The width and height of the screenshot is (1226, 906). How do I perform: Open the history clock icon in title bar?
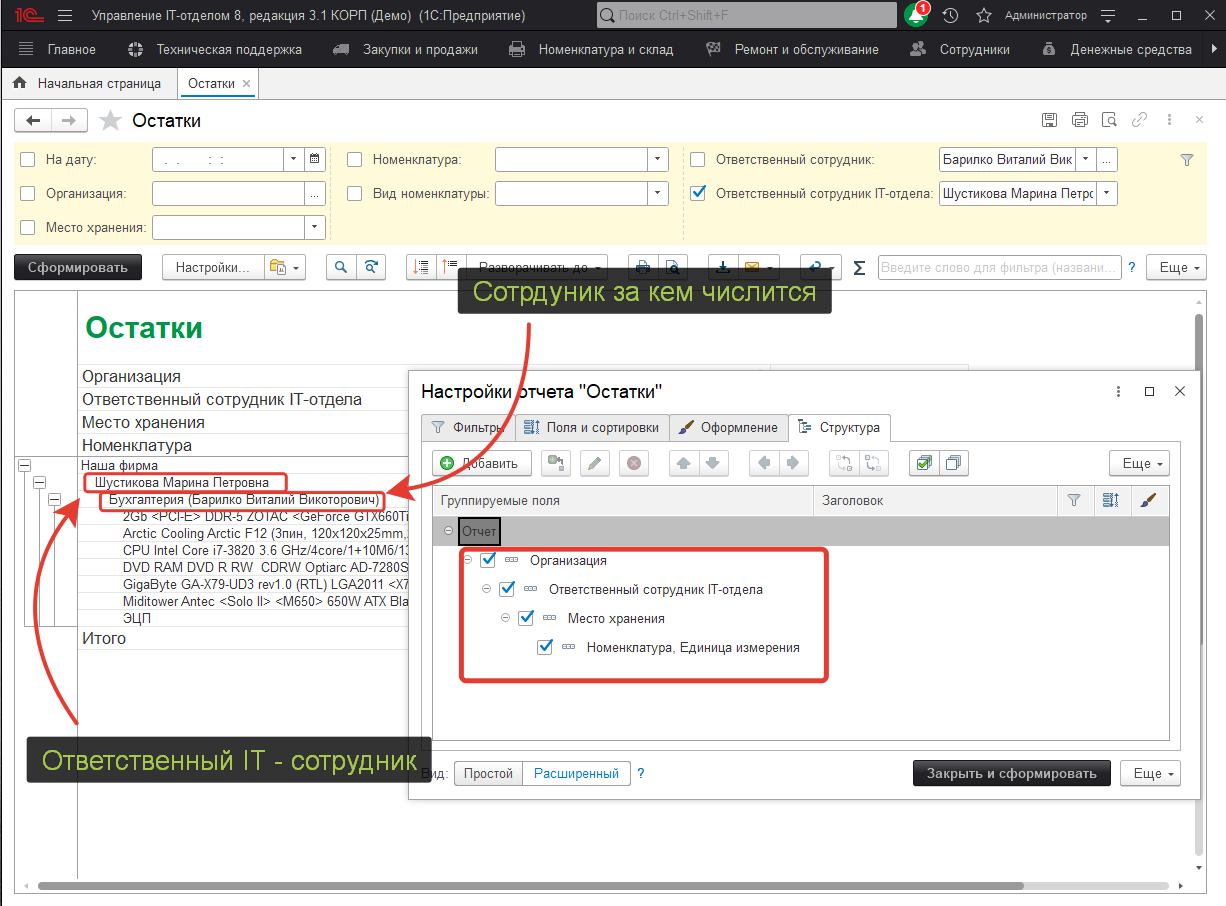(950, 16)
